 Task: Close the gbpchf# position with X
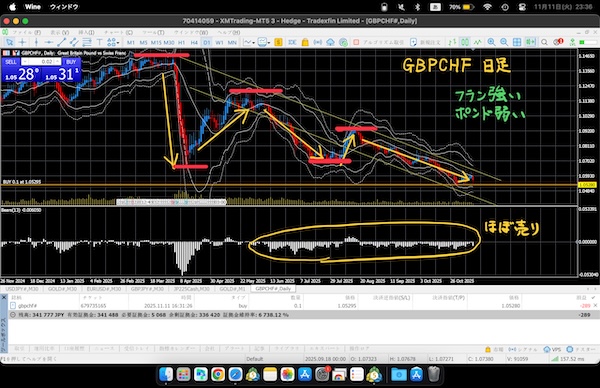(595, 305)
